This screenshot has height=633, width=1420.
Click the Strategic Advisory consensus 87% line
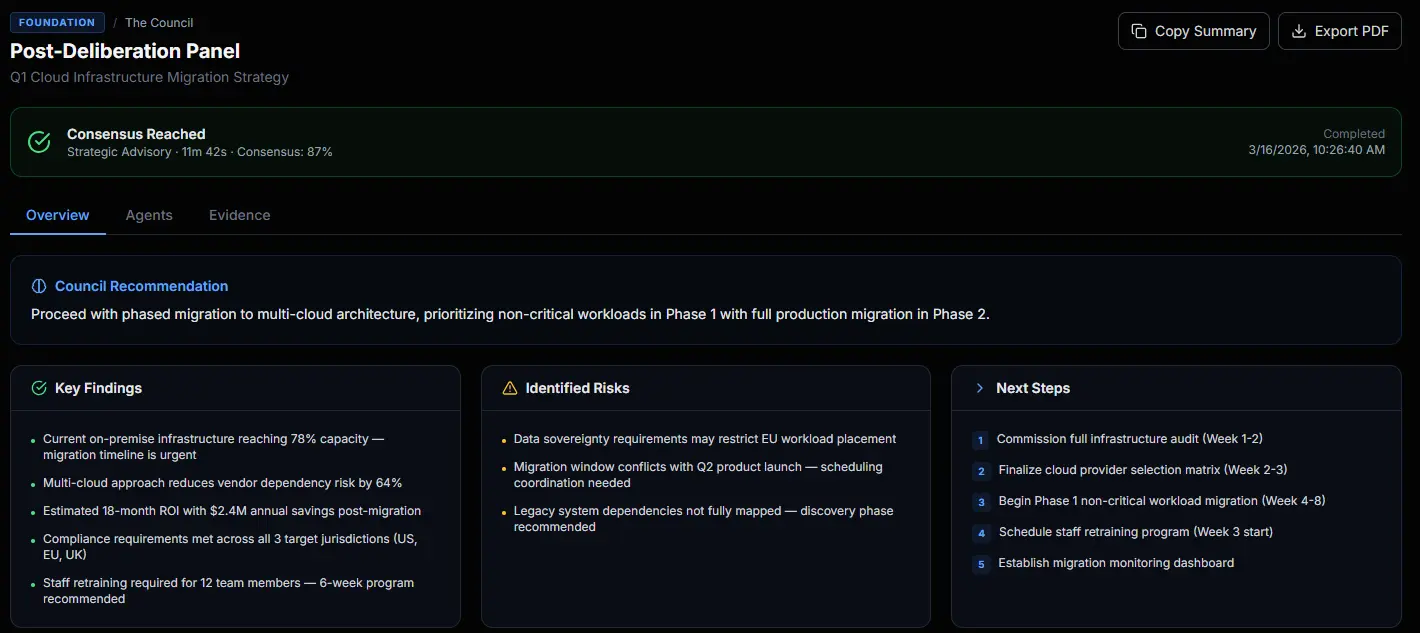point(200,152)
